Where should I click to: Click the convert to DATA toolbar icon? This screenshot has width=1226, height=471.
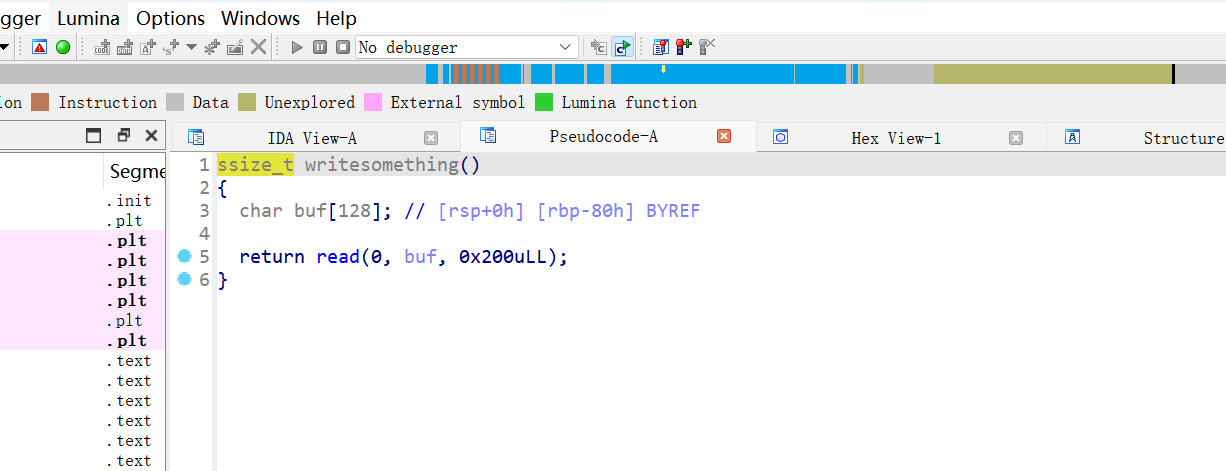click(x=125, y=47)
